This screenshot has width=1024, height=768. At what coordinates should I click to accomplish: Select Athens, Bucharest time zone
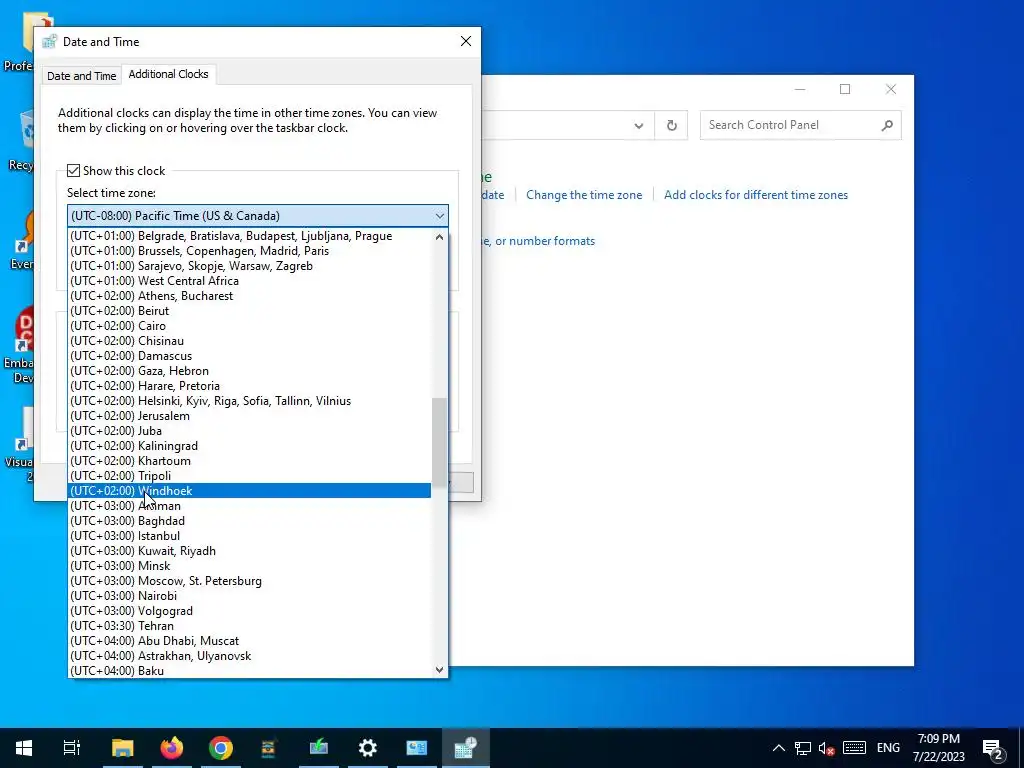[x=249, y=296]
